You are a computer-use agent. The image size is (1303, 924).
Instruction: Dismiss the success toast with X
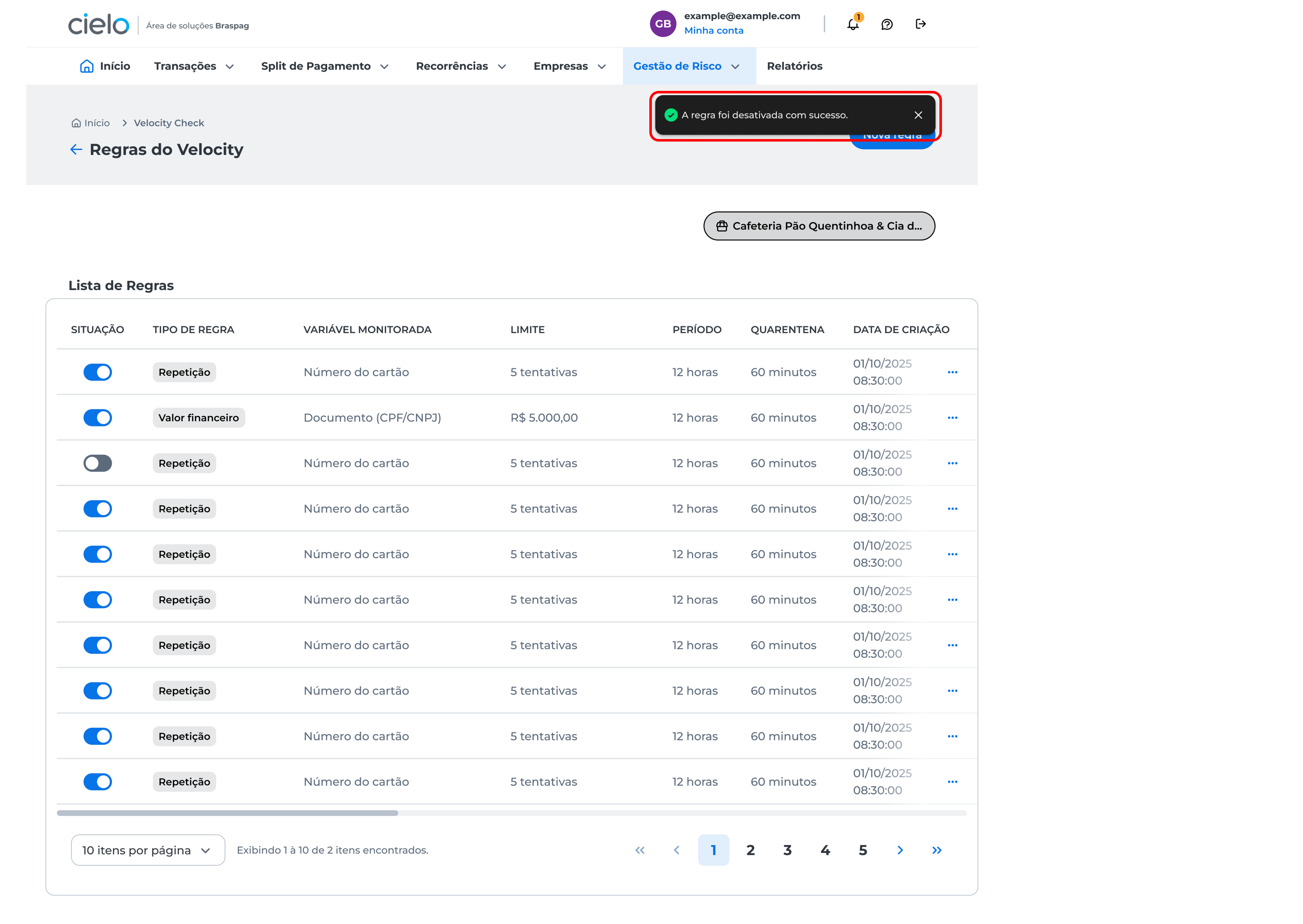coord(918,115)
